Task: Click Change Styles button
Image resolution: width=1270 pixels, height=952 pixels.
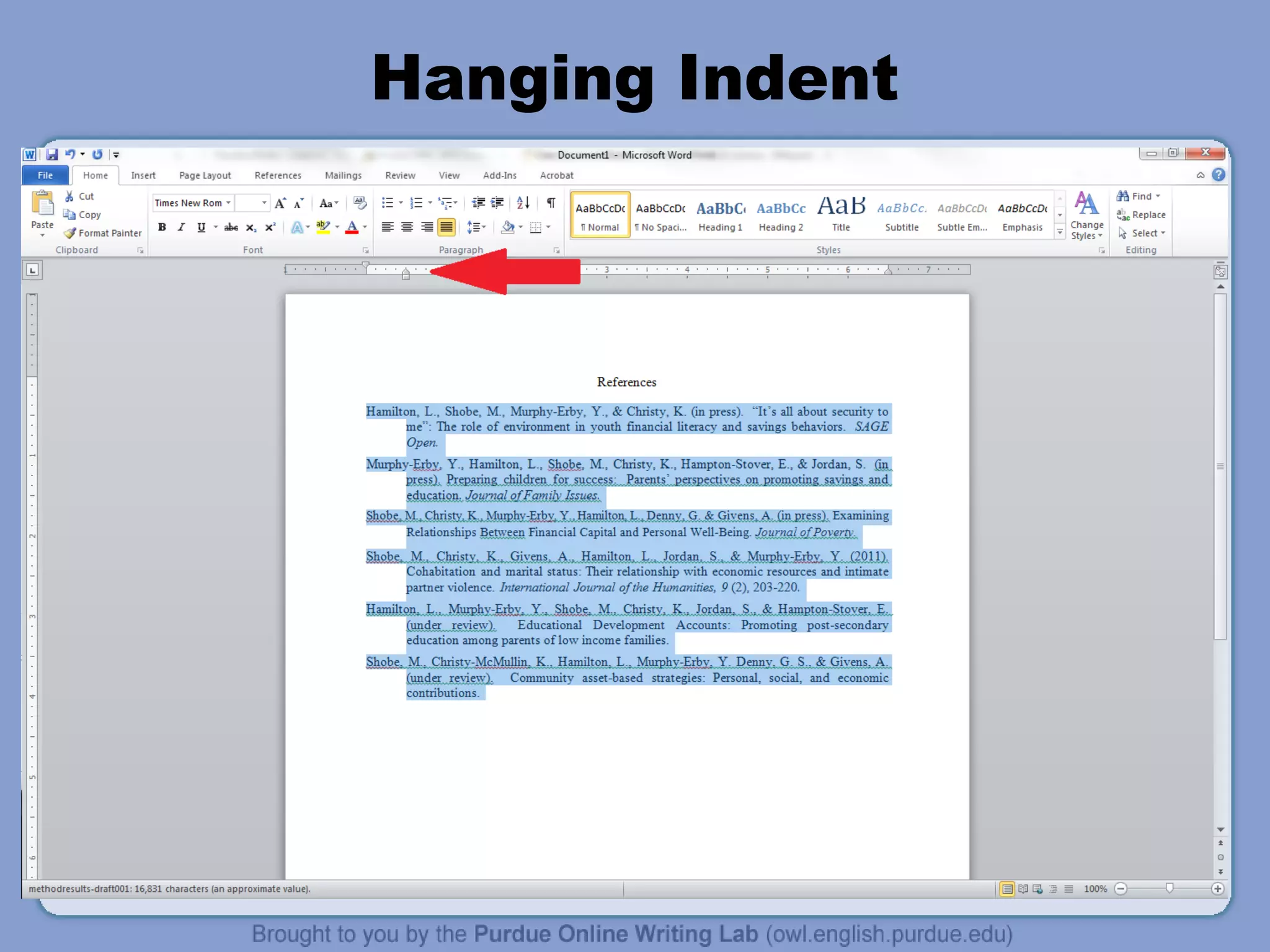Action: pyautogui.click(x=1086, y=216)
